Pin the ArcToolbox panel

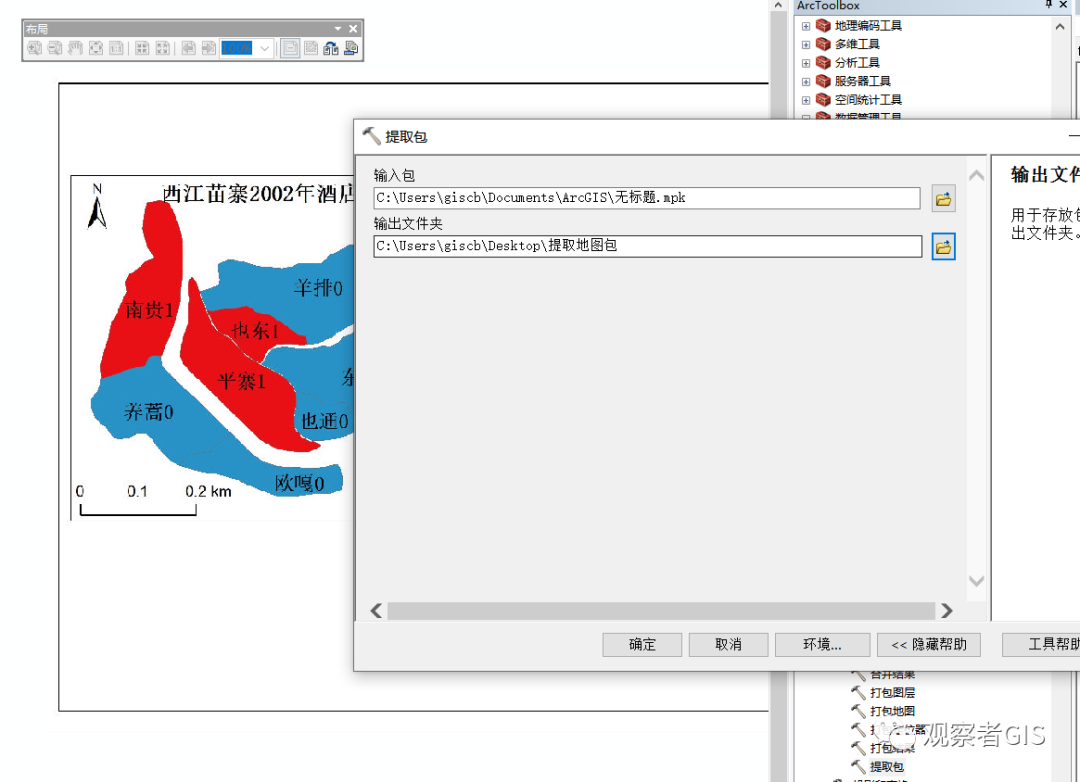(x=1048, y=5)
